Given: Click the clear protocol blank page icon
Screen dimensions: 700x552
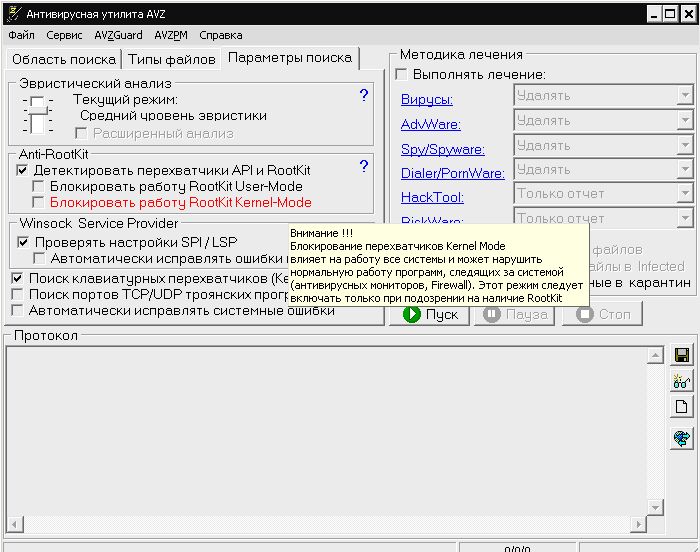Looking at the screenshot, I should tap(681, 407).
